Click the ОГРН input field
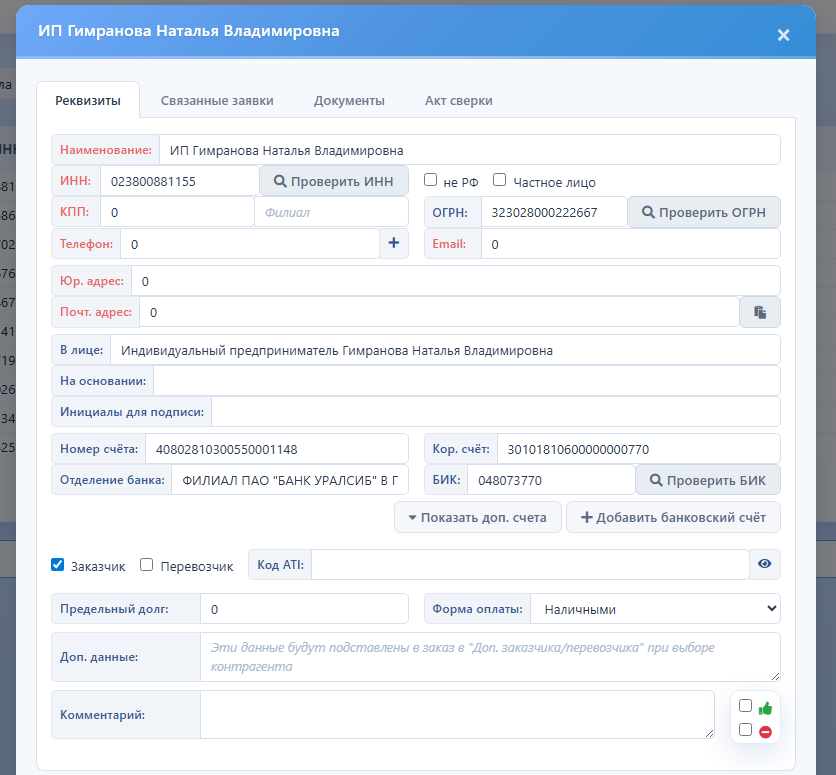Image resolution: width=836 pixels, height=775 pixels. (554, 212)
